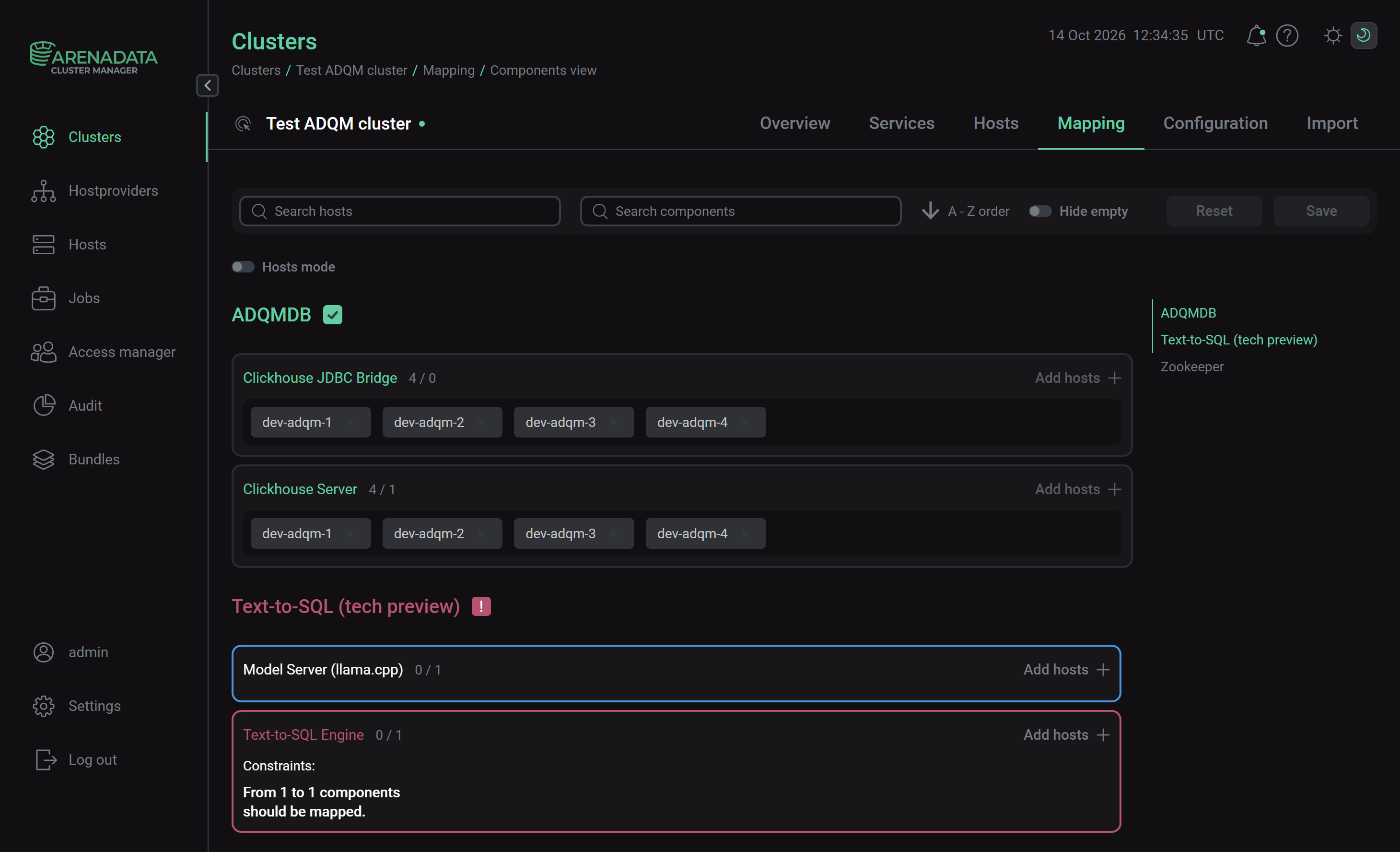
Task: Open the help question mark icon
Action: pyautogui.click(x=1287, y=36)
